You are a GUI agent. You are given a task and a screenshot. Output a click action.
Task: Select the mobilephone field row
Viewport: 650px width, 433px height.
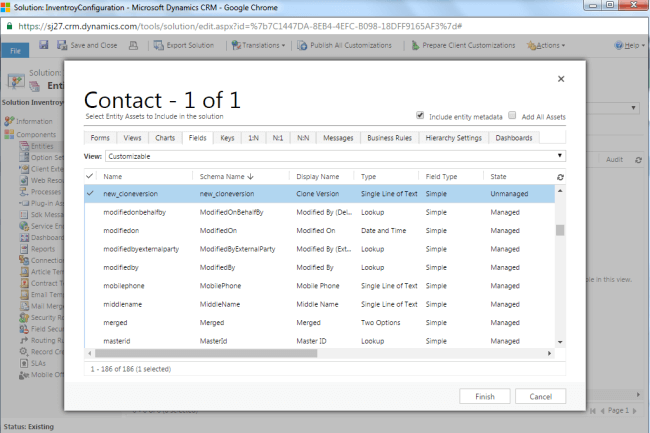(319, 286)
